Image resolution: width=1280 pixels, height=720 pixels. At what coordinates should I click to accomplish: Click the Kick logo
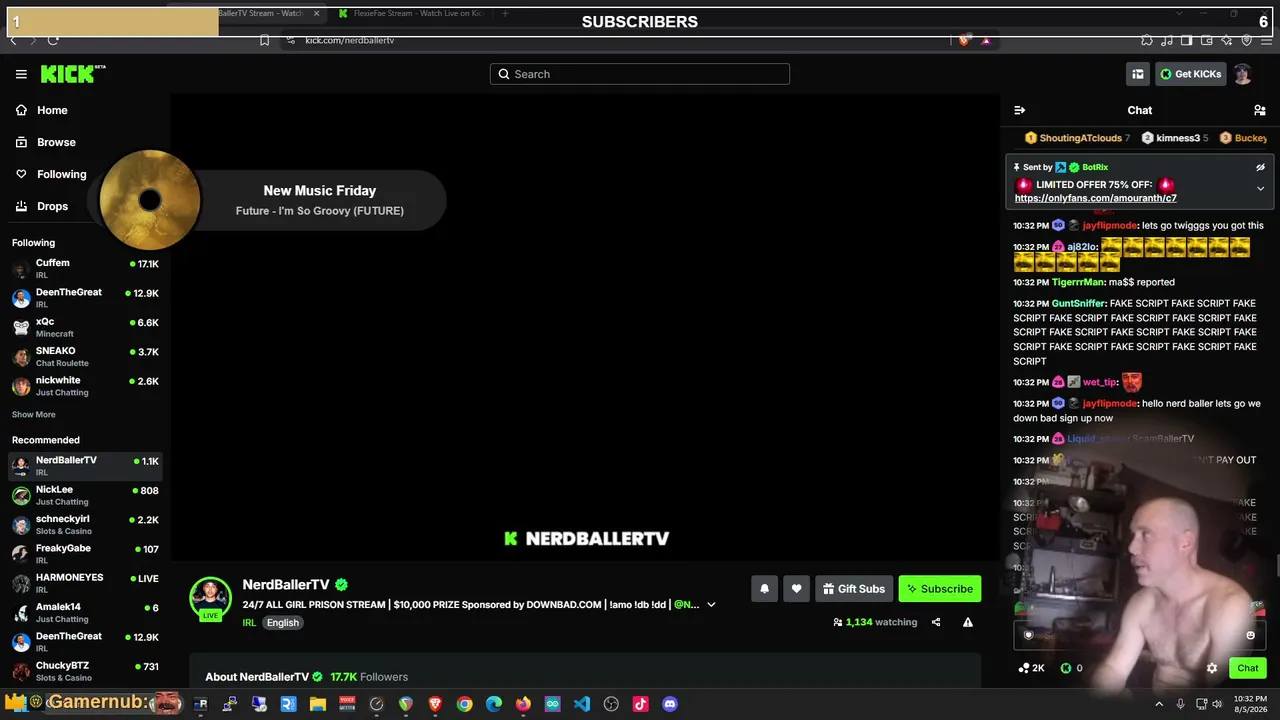click(x=73, y=74)
